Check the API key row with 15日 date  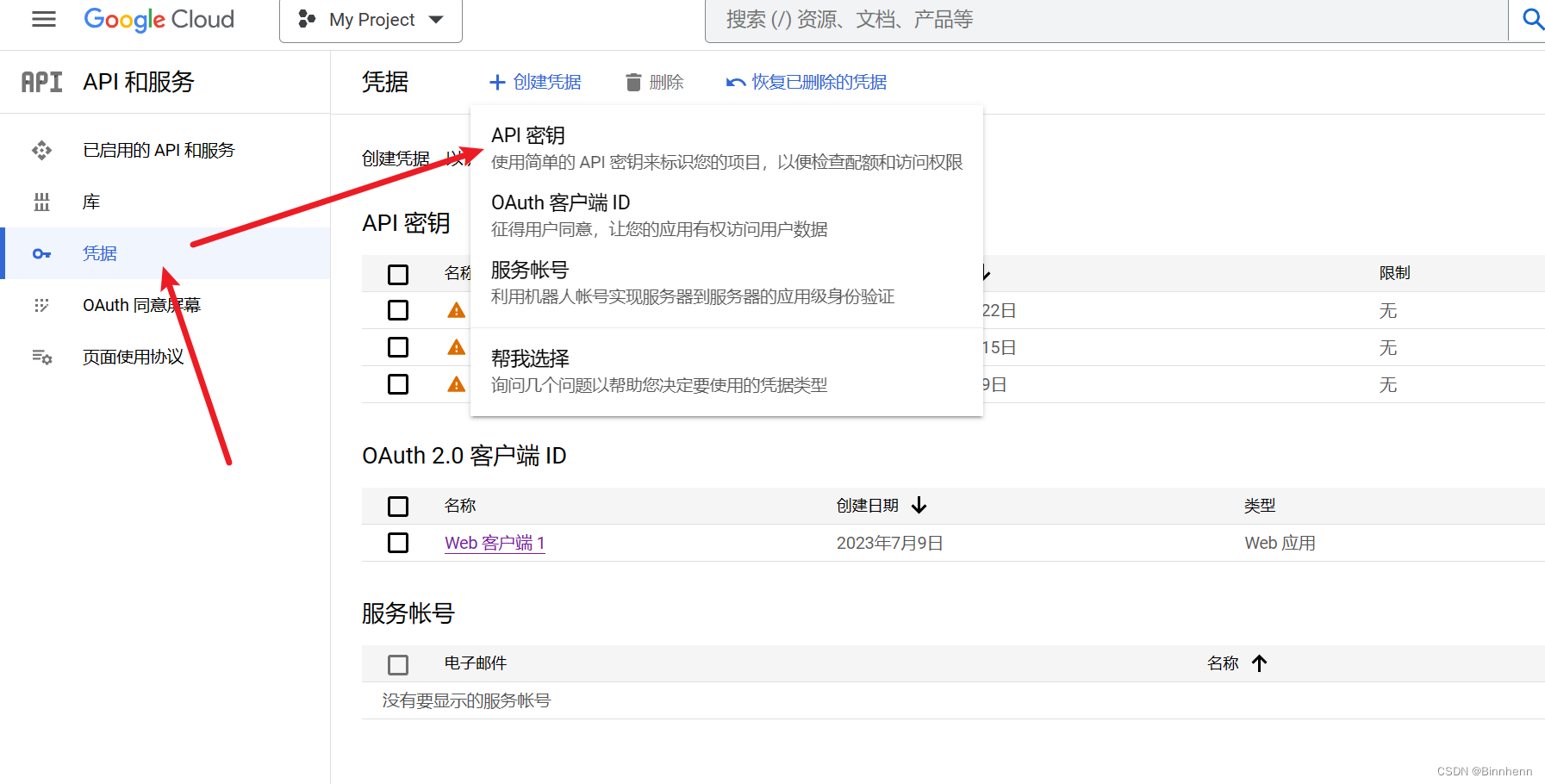tap(398, 347)
